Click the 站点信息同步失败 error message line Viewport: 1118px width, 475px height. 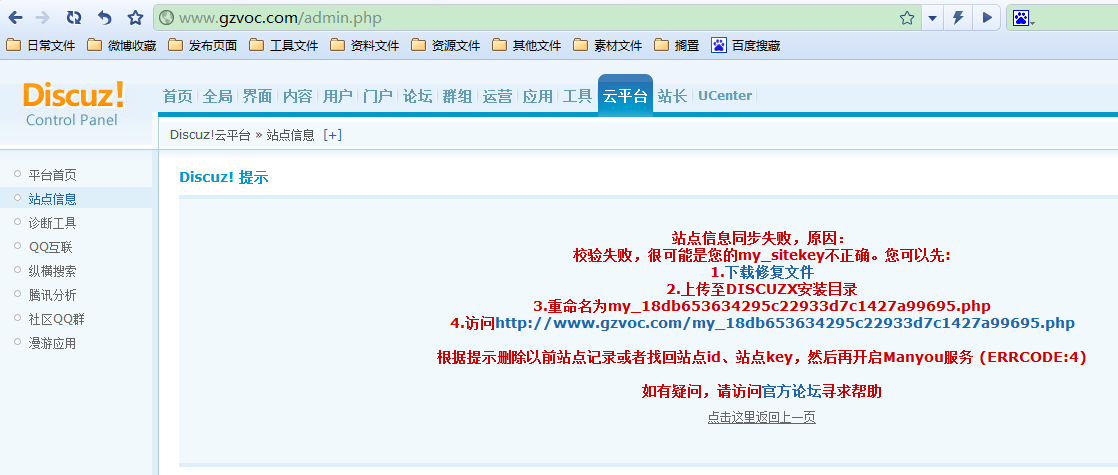click(761, 238)
